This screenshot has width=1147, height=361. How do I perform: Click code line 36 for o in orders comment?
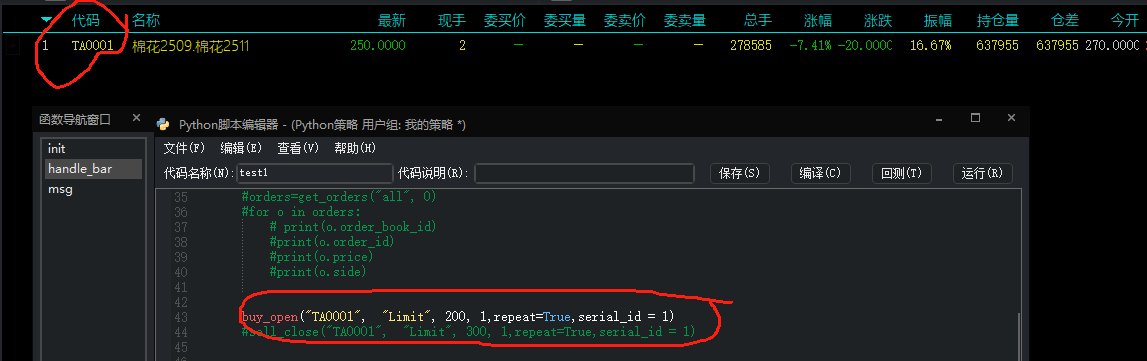coord(301,212)
